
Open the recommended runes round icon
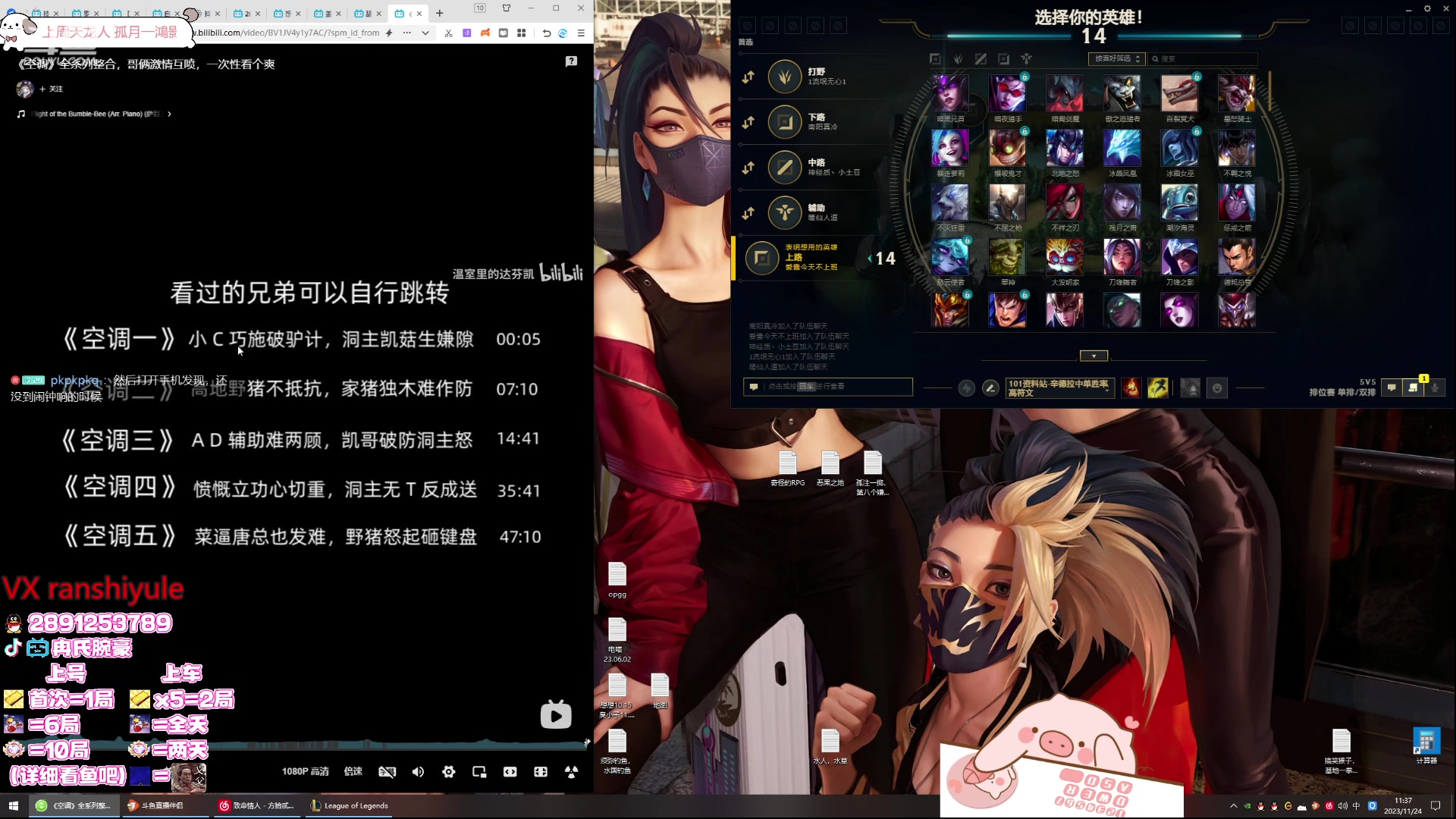[966, 388]
